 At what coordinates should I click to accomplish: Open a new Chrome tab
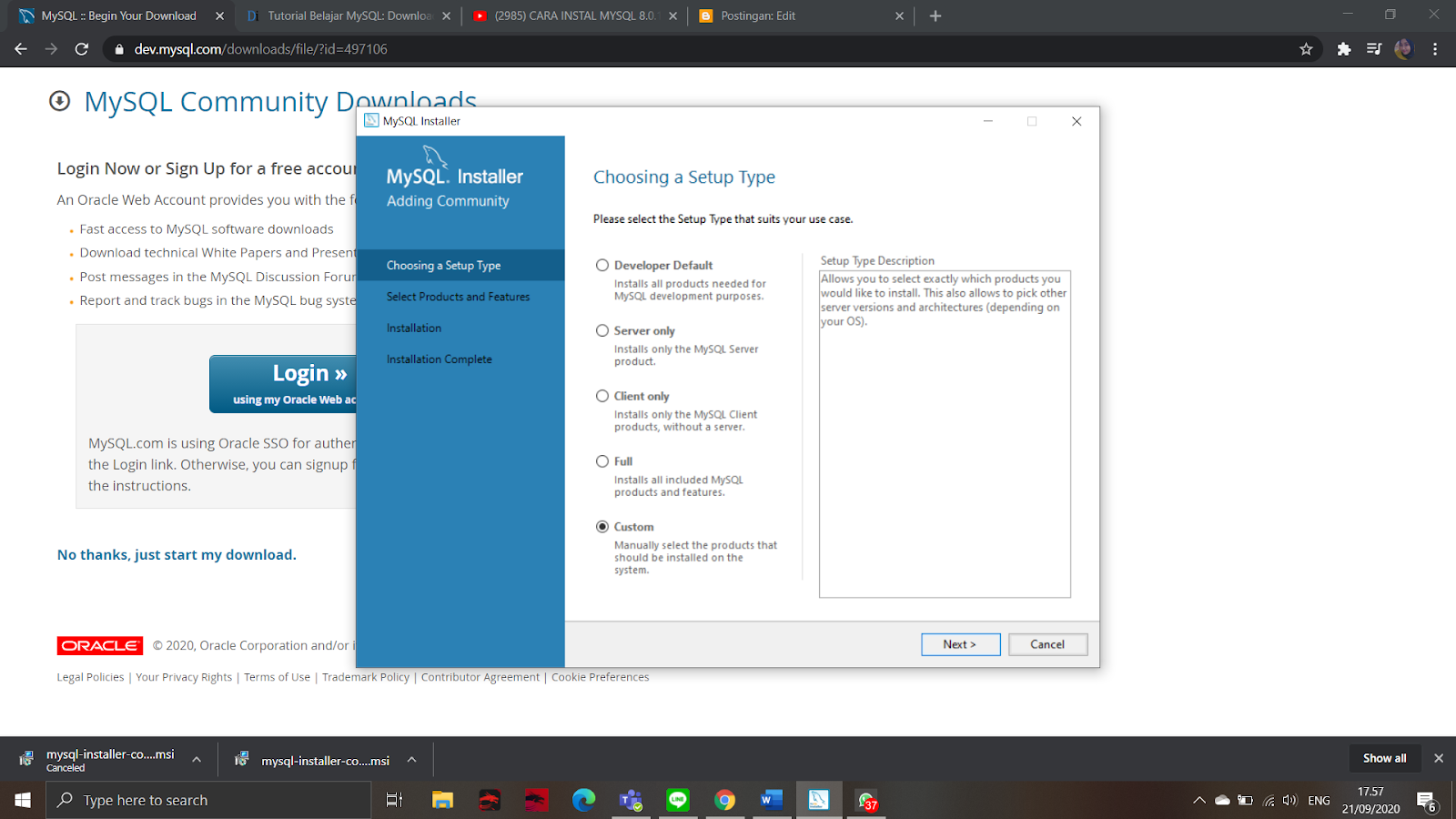tap(935, 16)
